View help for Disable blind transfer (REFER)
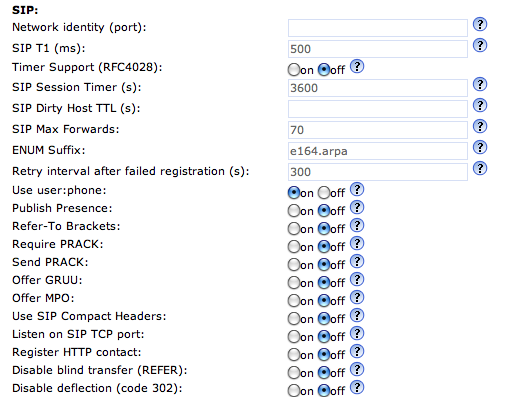 point(357,369)
